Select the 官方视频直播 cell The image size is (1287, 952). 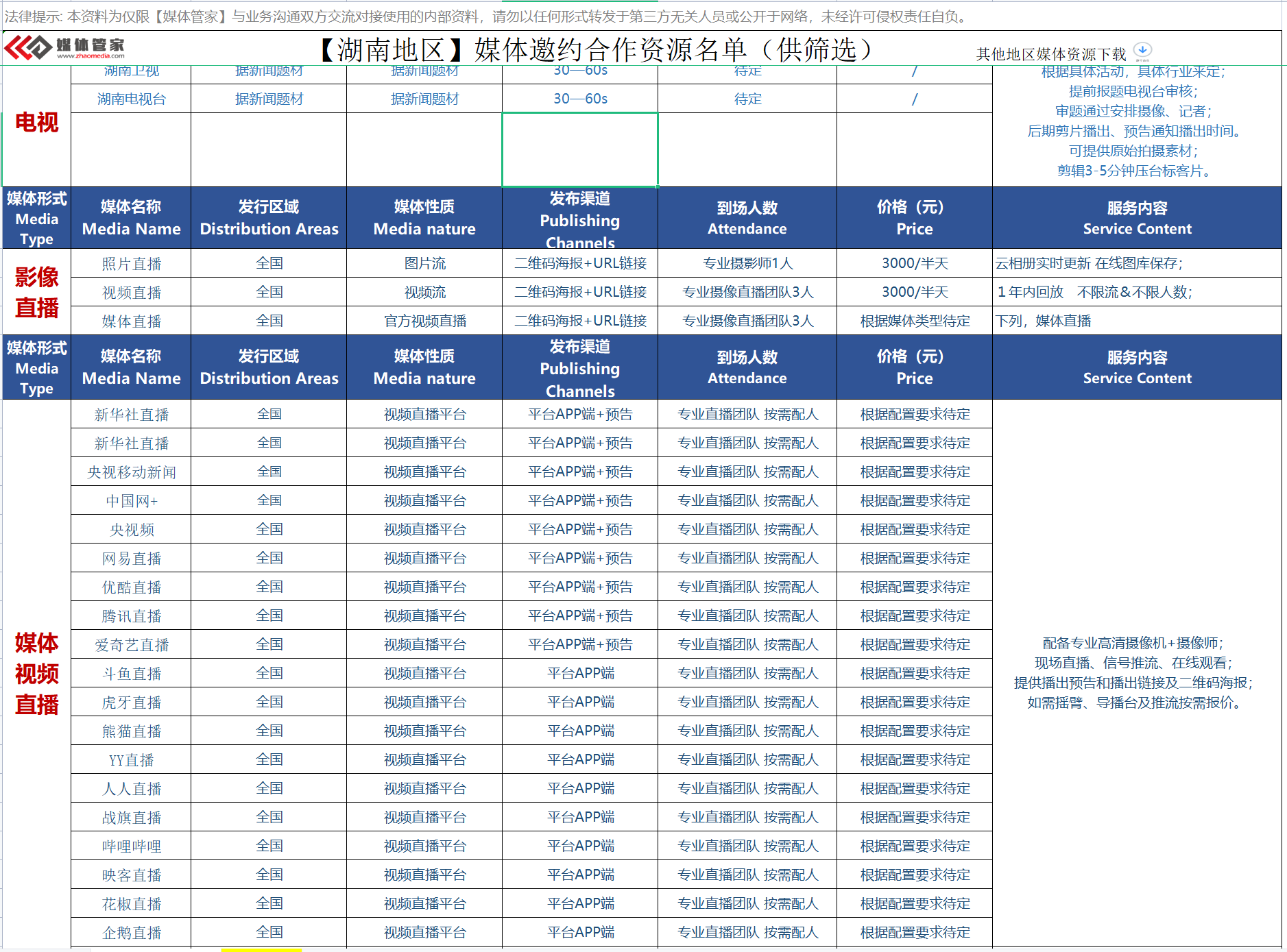[424, 321]
